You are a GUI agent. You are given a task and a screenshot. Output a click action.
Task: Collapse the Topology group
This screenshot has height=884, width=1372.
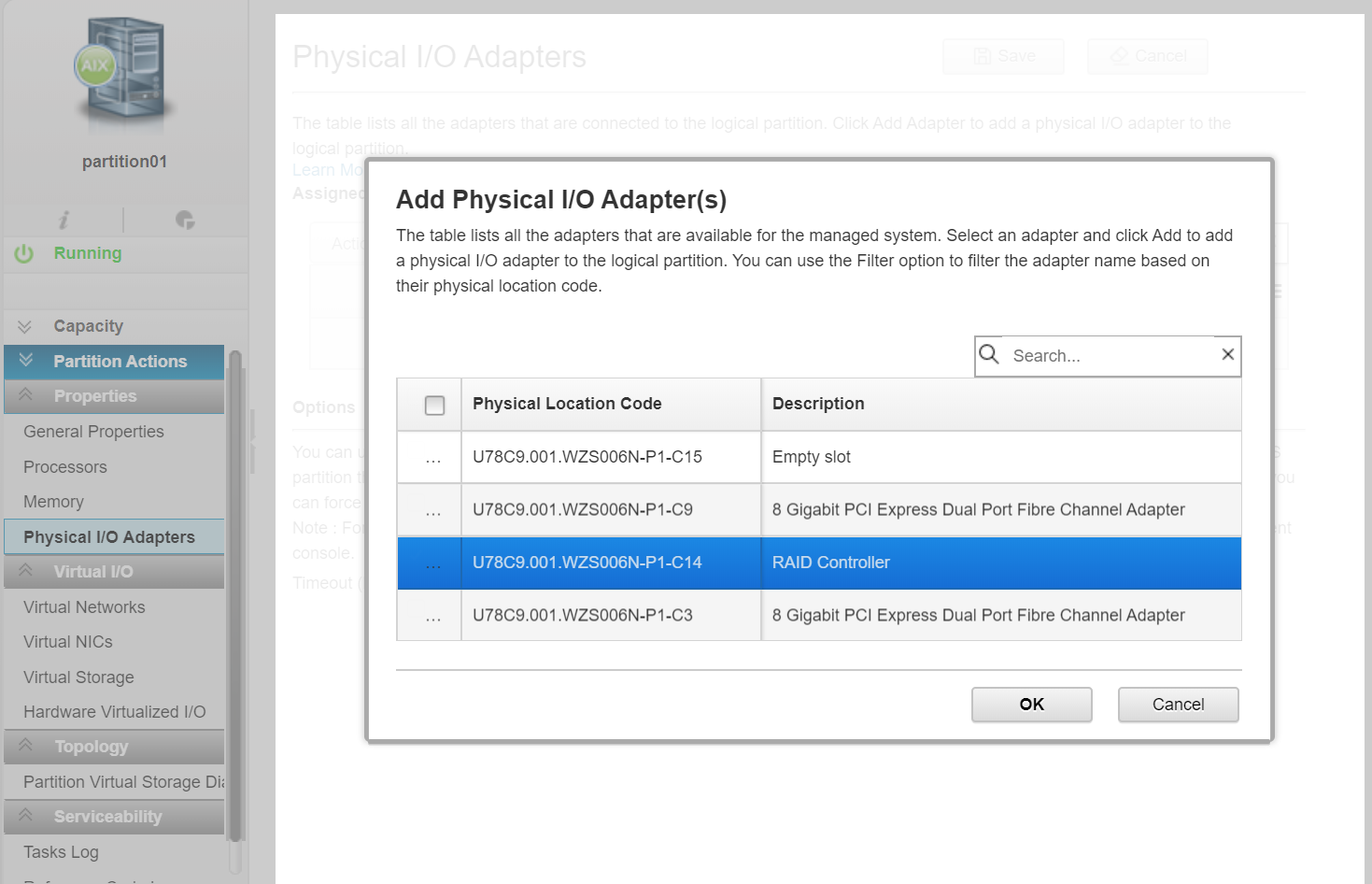pos(114,747)
